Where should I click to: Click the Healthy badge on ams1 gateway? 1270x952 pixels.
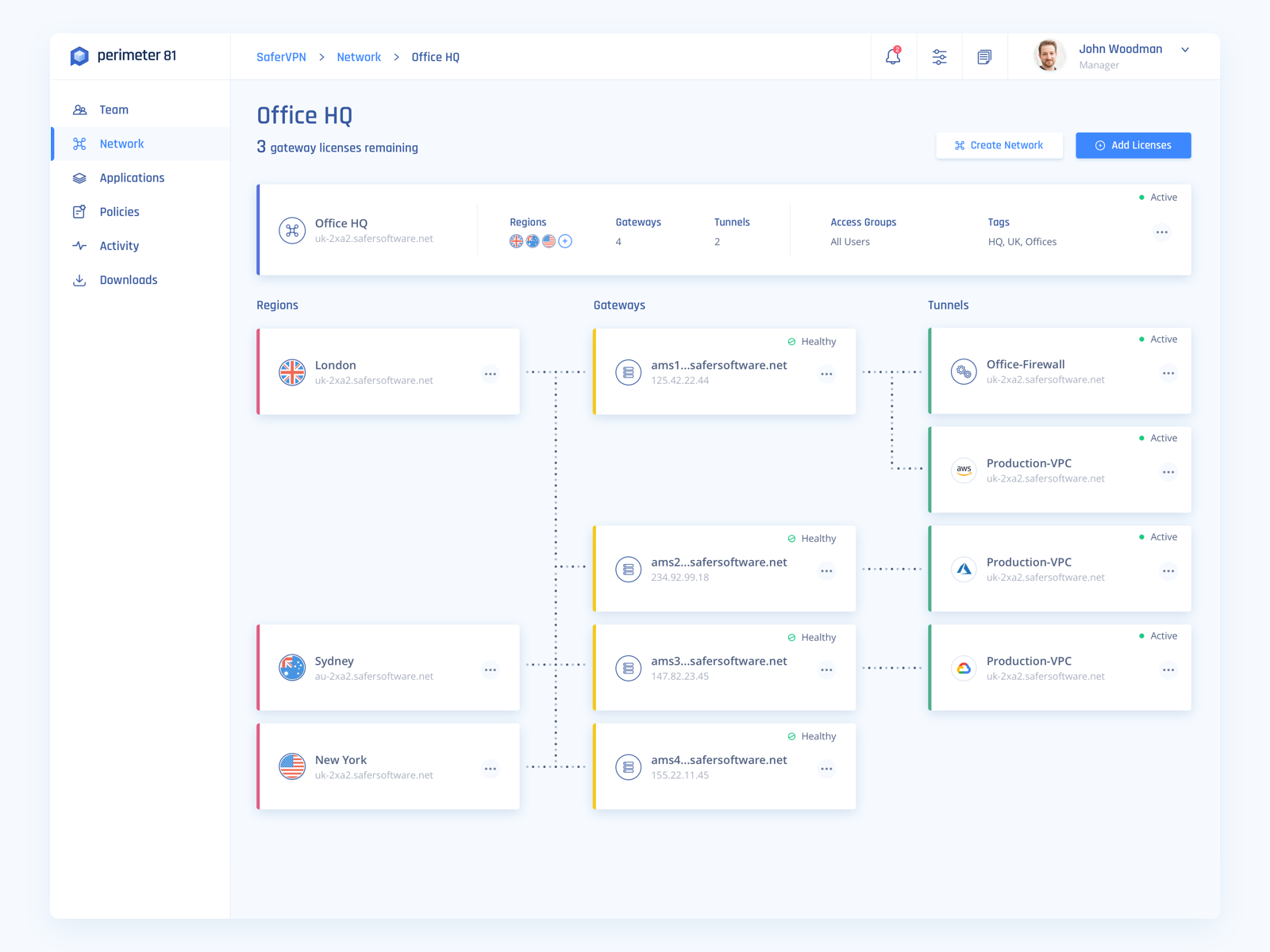pos(812,341)
